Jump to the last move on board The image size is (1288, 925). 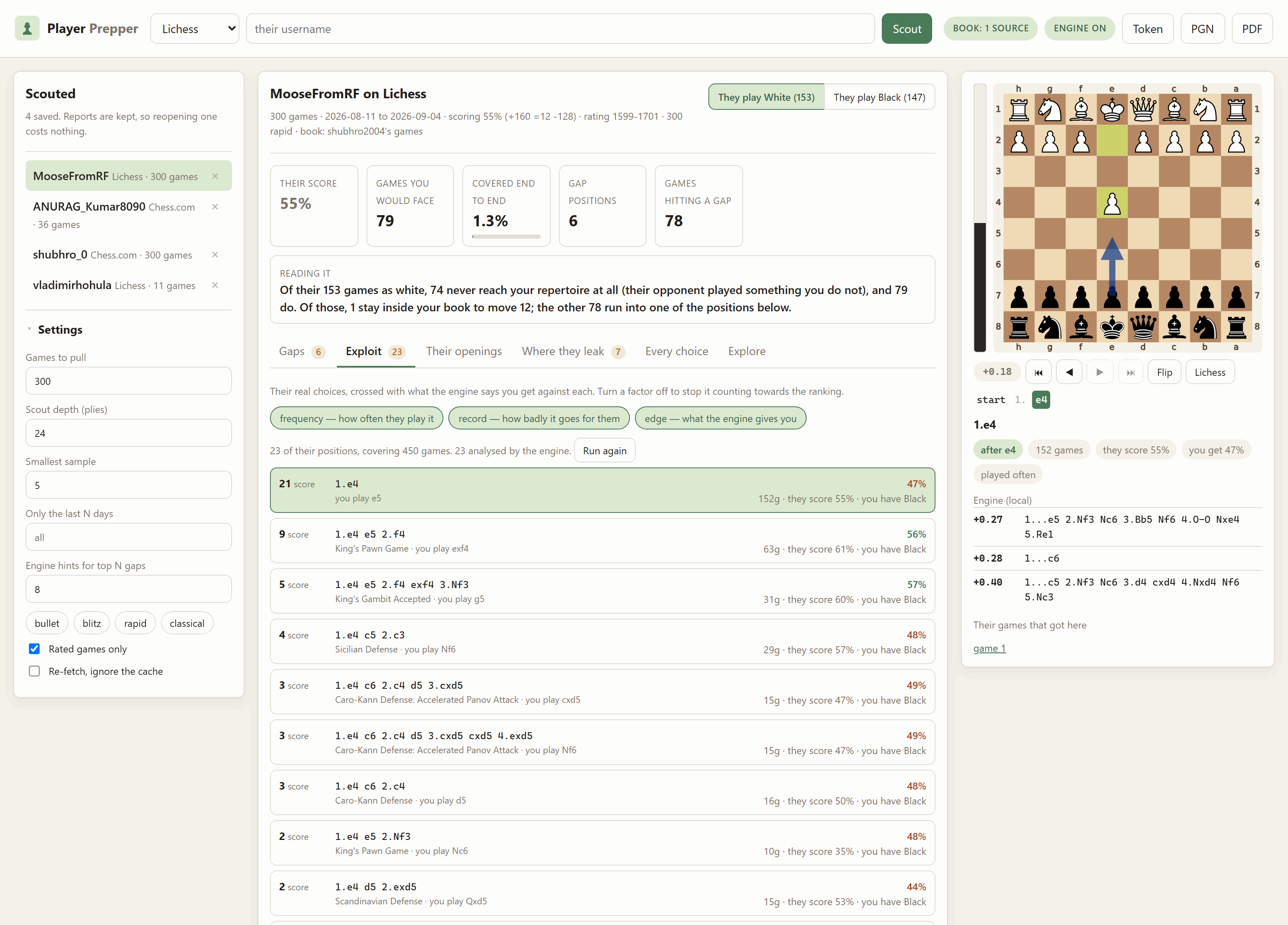click(x=1131, y=372)
